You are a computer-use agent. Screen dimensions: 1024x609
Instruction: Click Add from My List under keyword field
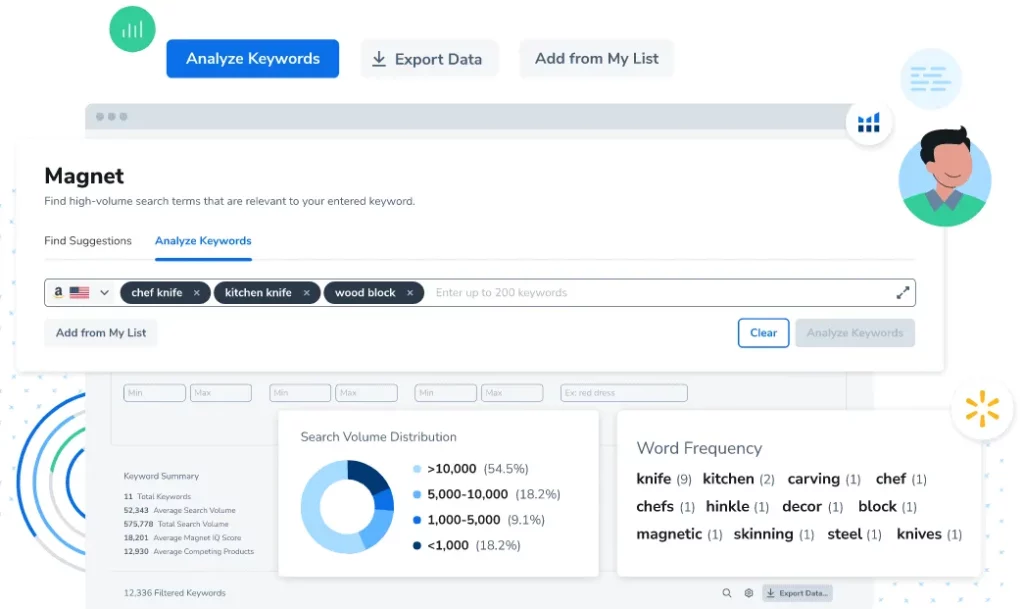point(101,333)
